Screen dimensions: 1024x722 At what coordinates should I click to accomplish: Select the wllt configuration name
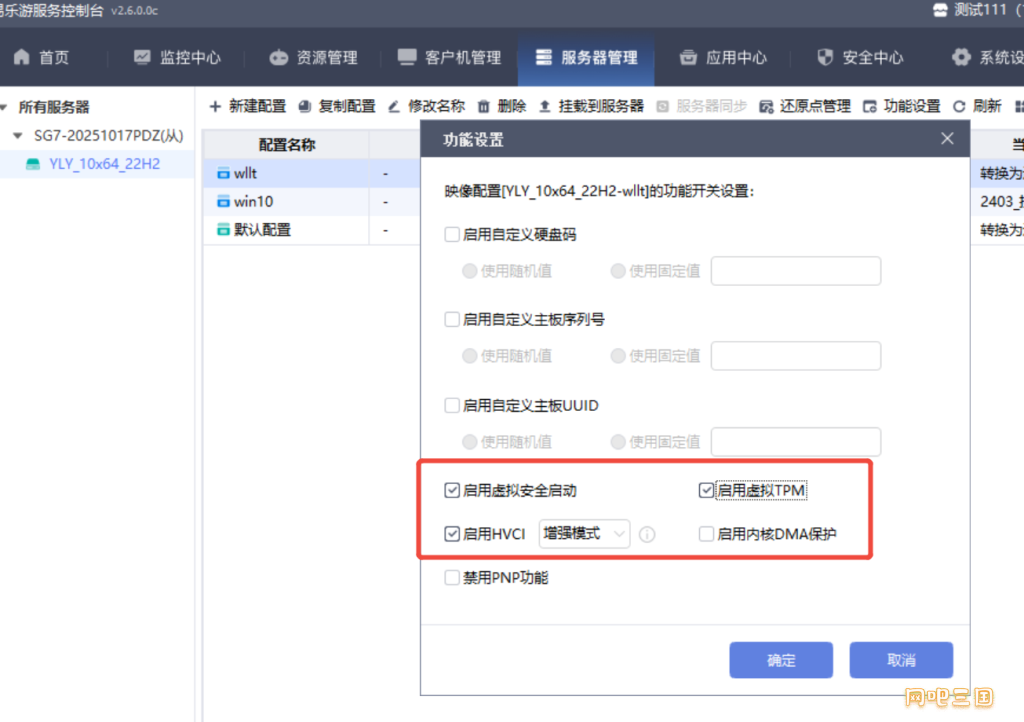click(245, 173)
